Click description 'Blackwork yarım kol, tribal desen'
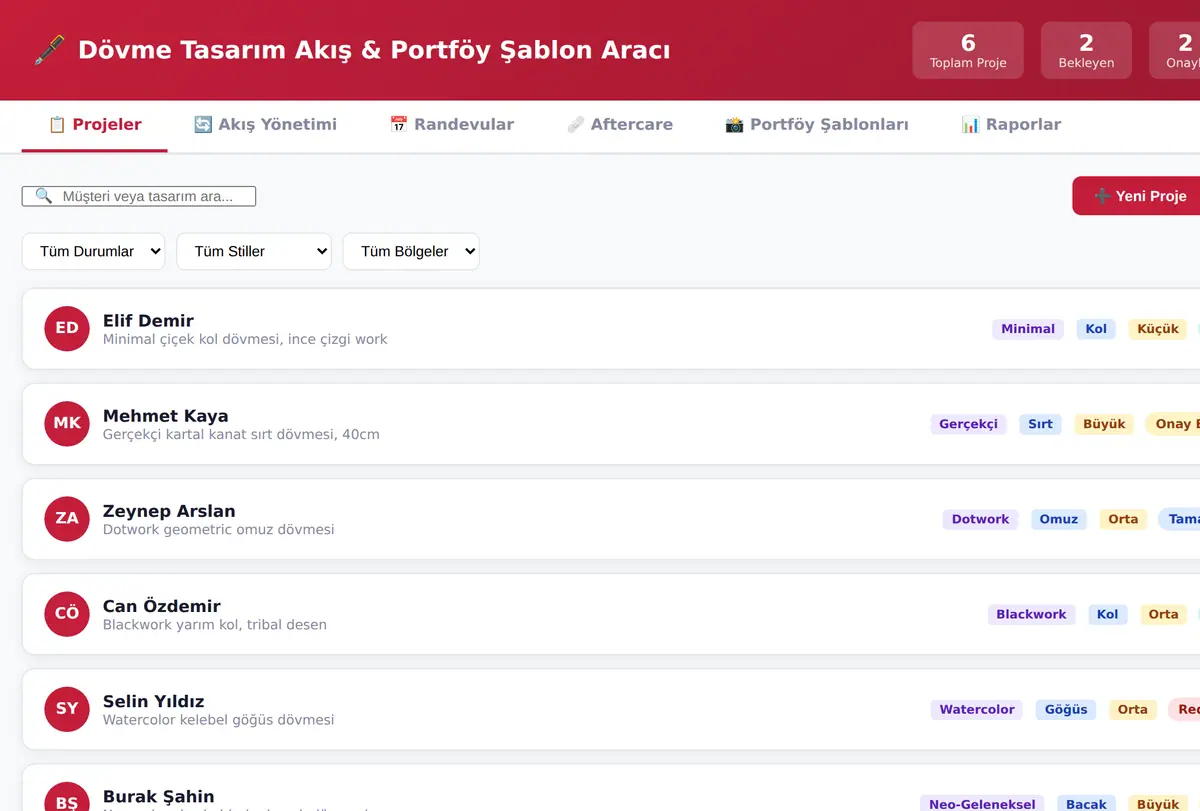The image size is (1200, 811). [x=215, y=624]
